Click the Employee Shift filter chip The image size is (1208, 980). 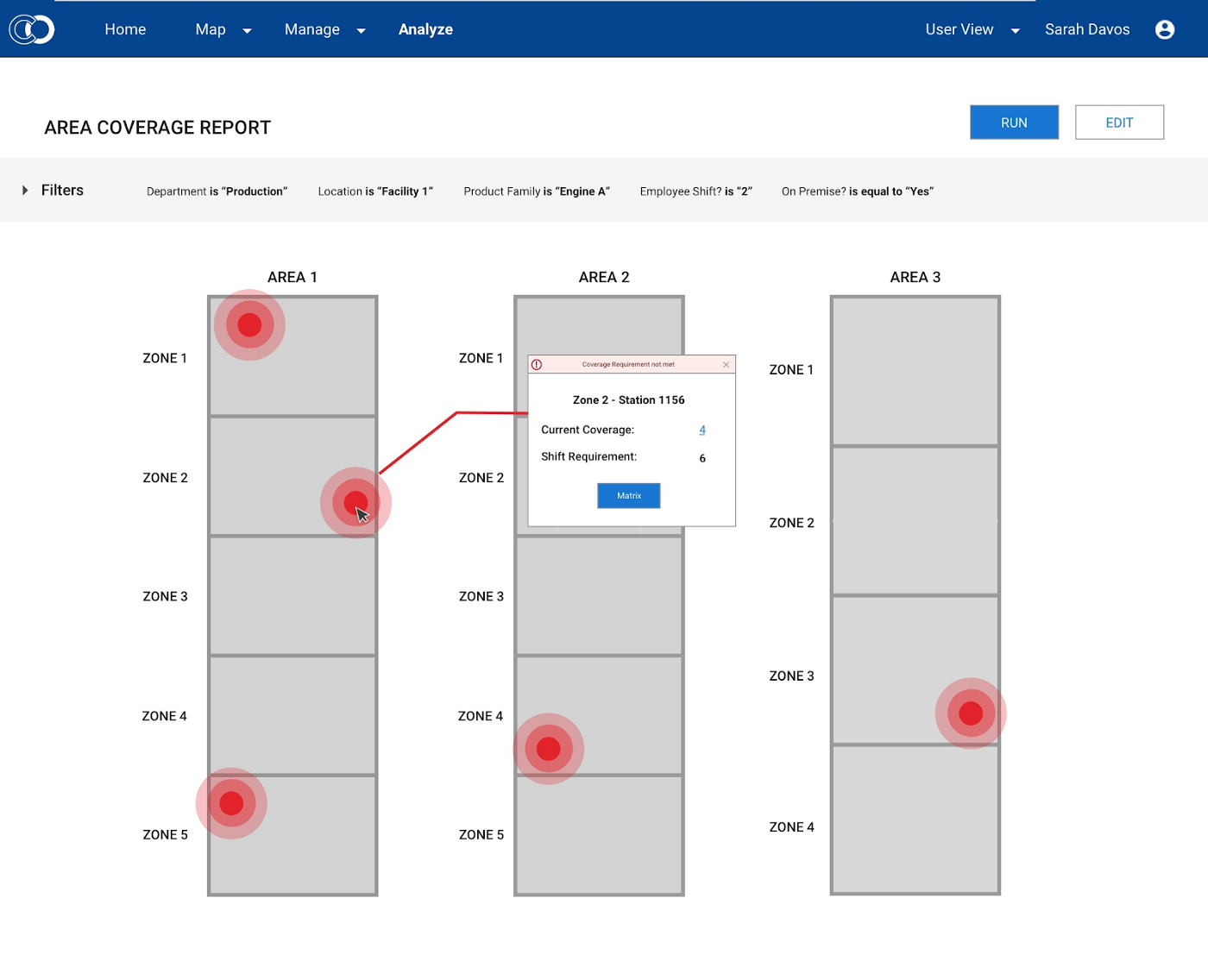coord(695,191)
